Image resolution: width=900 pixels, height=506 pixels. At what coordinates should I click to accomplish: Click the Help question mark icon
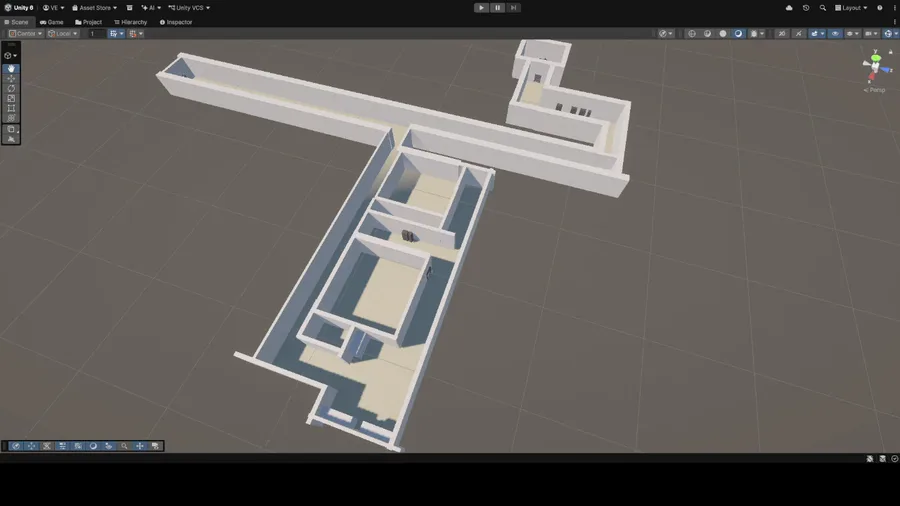[879, 7]
